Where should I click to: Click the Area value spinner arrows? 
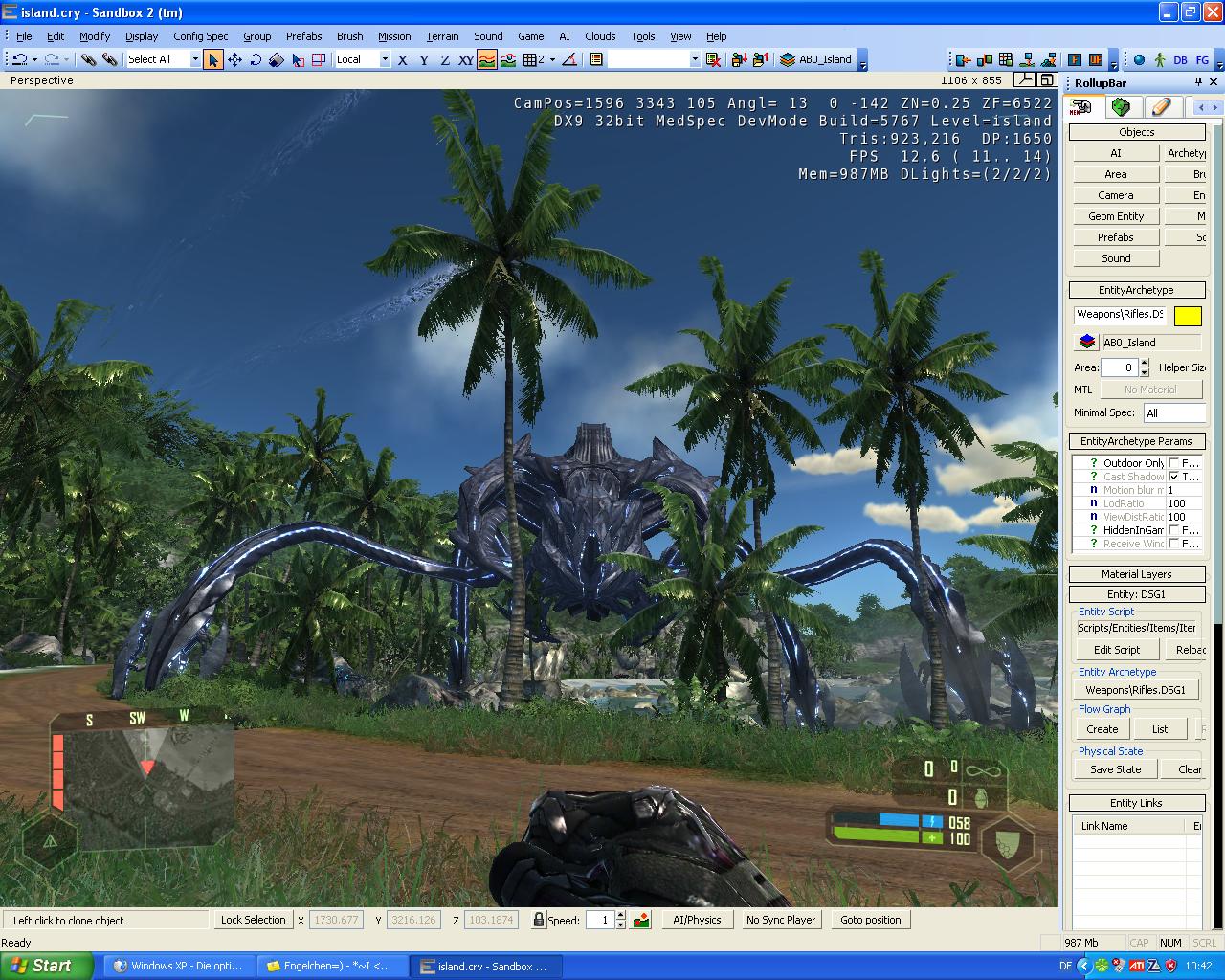point(1144,367)
